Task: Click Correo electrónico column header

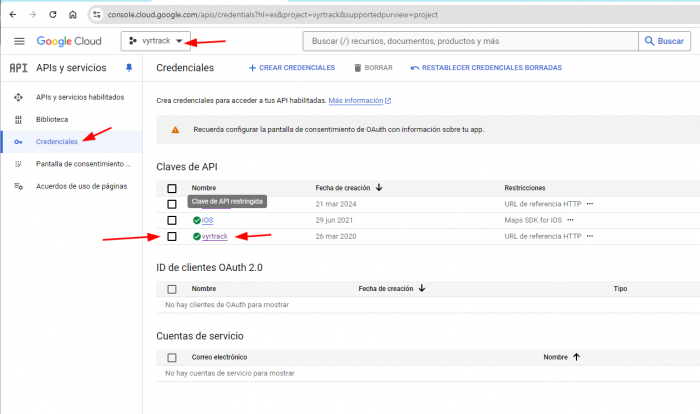Action: tap(219, 357)
